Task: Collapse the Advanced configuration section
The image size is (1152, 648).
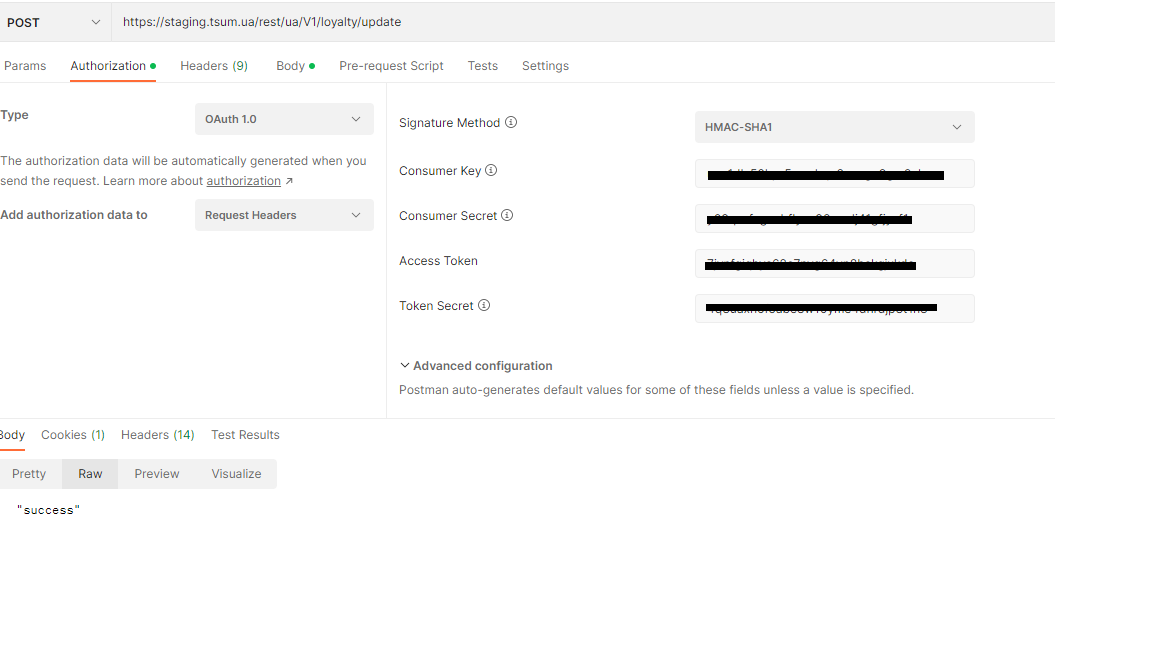Action: pyautogui.click(x=476, y=366)
